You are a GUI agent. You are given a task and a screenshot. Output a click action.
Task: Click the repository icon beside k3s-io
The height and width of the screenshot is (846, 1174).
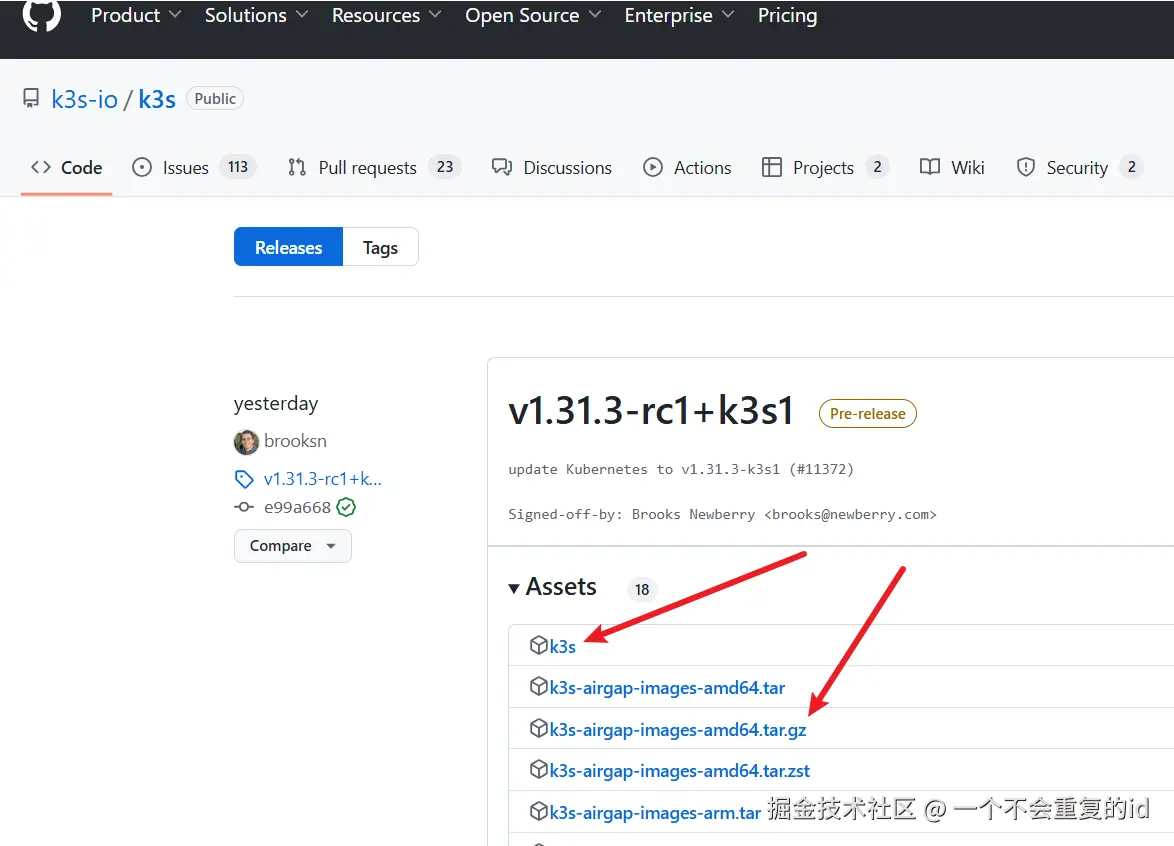coord(31,99)
